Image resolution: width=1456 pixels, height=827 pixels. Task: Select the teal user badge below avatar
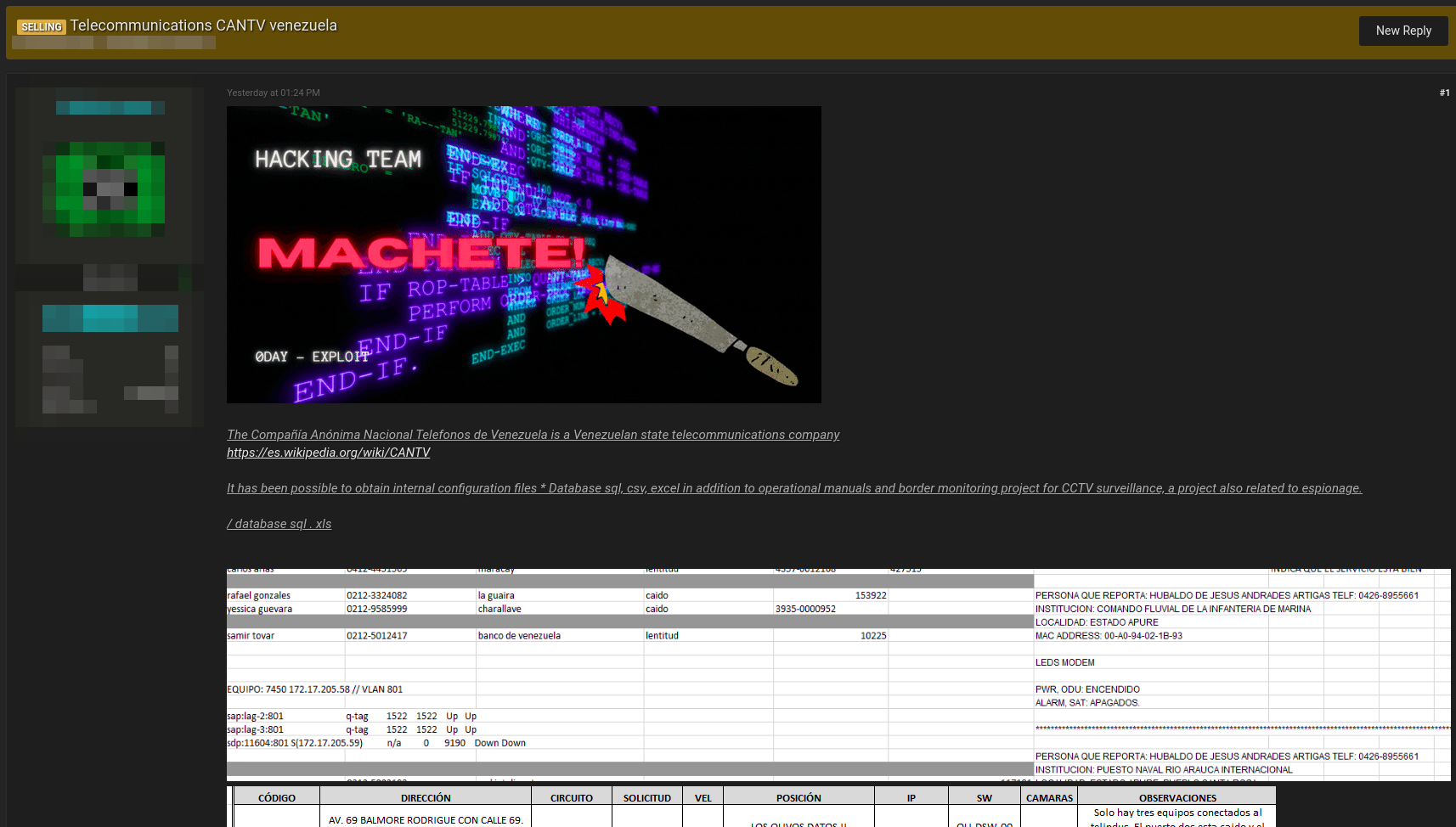pyautogui.click(x=110, y=318)
